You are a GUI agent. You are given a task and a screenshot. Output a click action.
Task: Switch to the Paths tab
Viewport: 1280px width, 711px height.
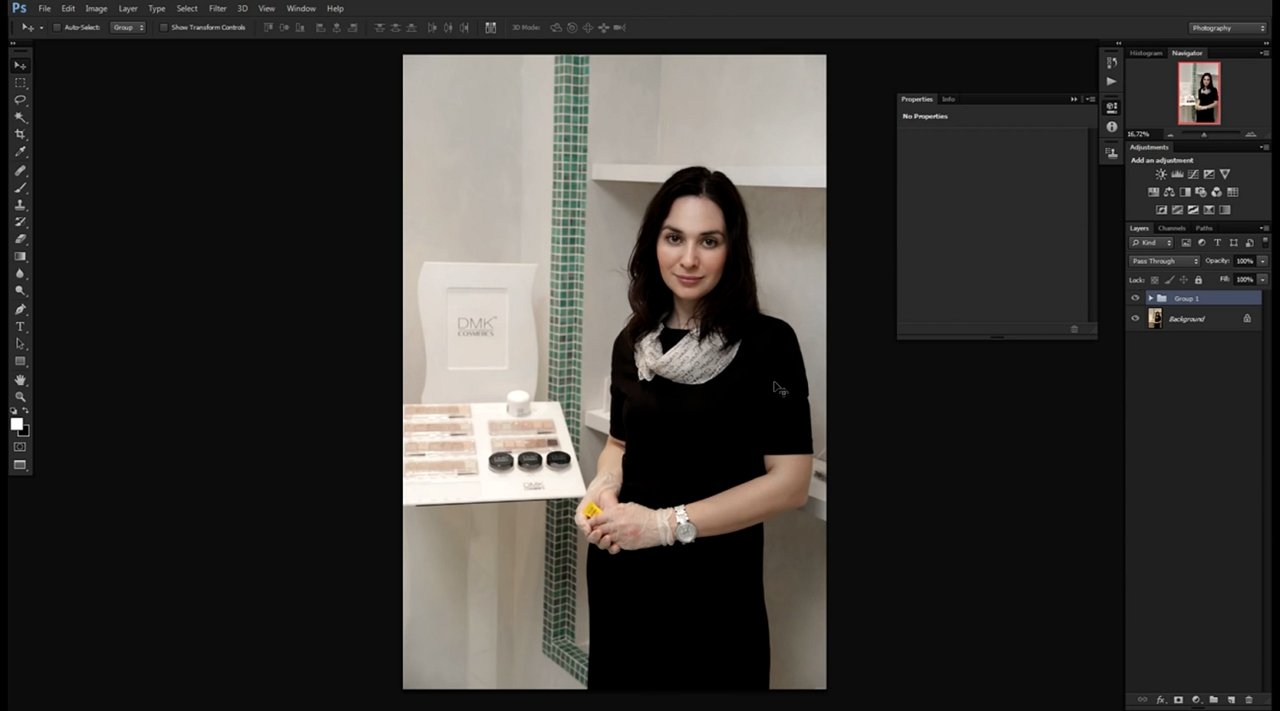pos(1204,228)
